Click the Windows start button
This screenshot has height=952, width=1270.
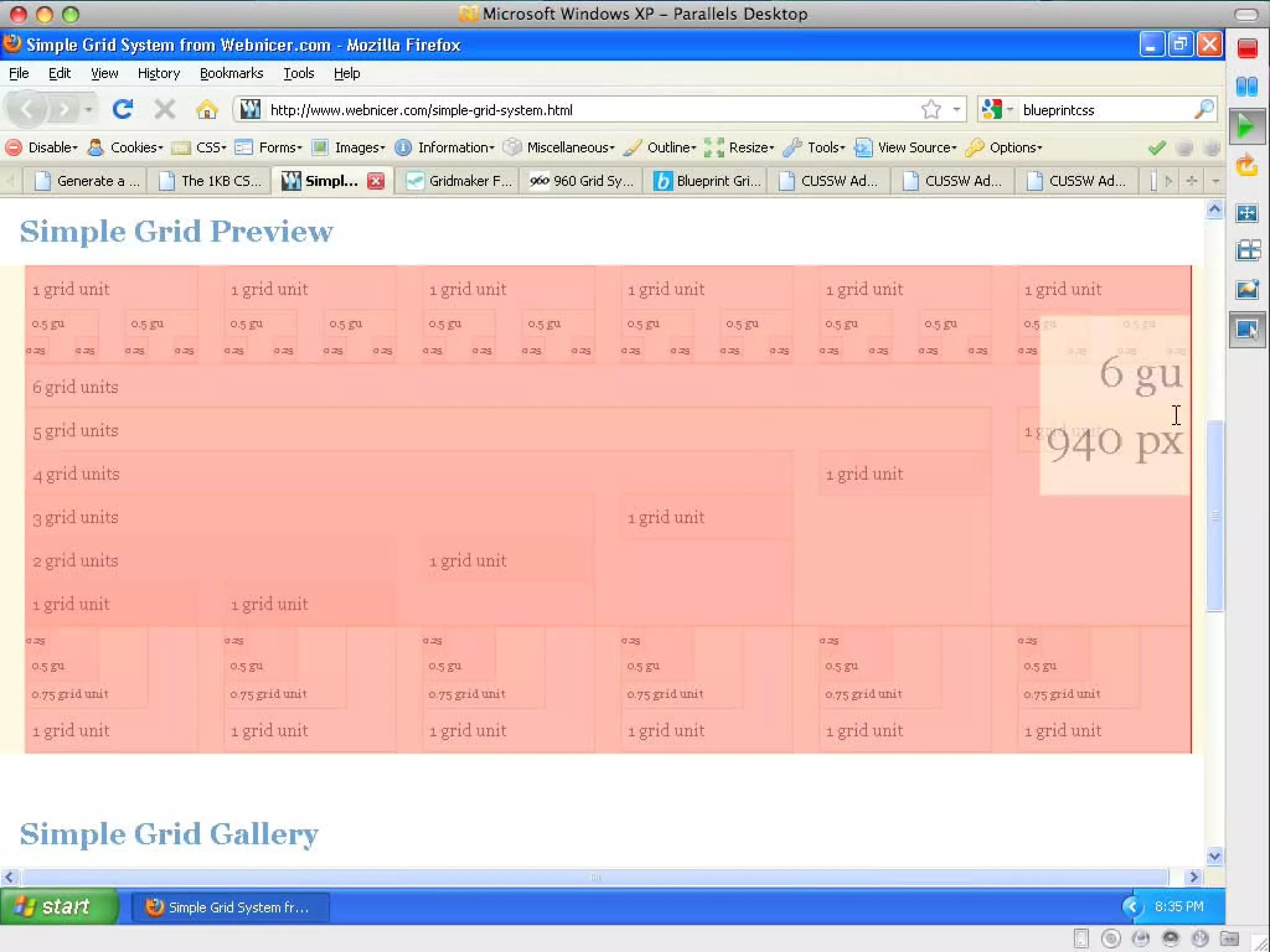[x=59, y=907]
